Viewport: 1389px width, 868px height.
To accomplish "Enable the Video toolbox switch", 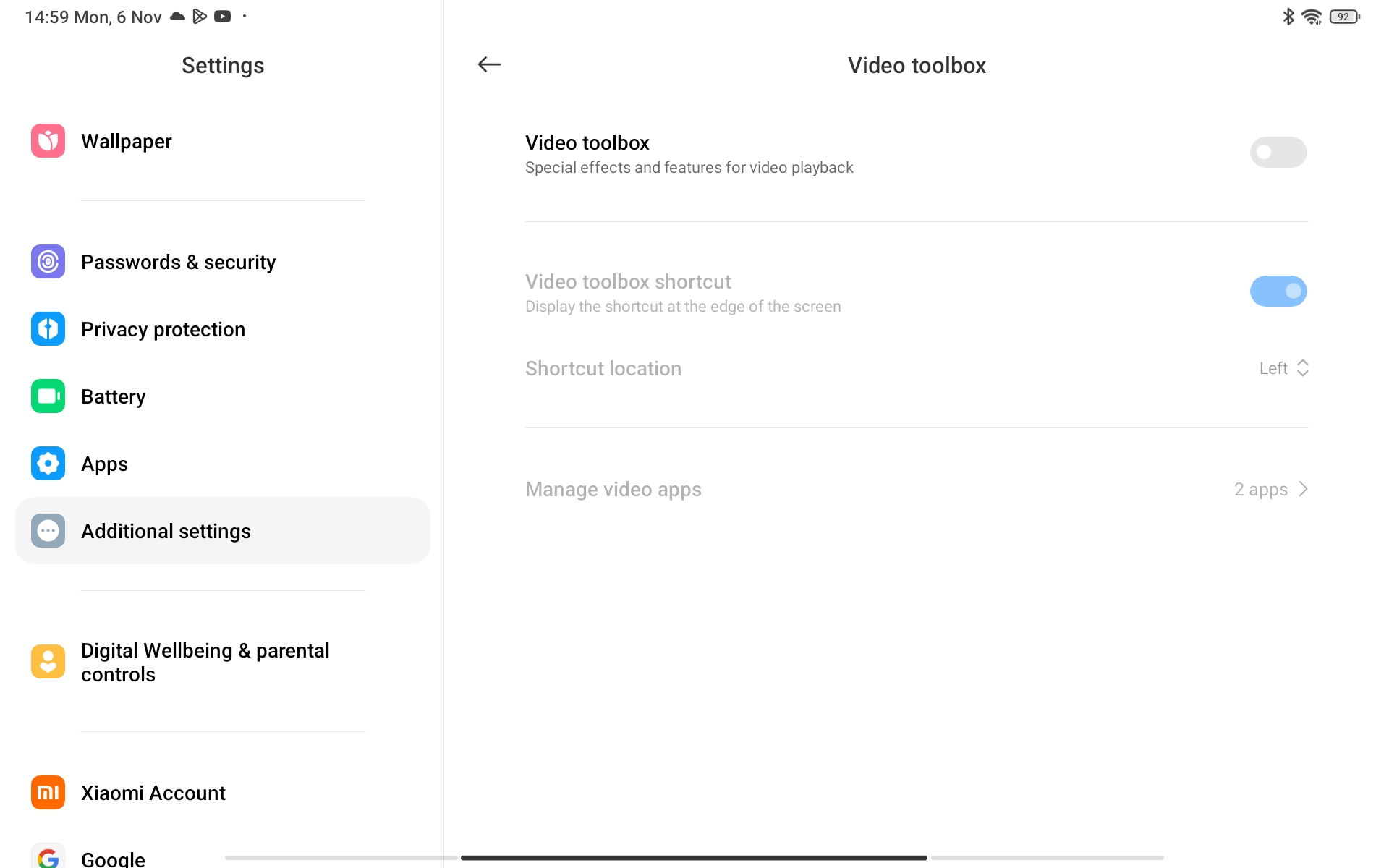I will click(x=1278, y=152).
